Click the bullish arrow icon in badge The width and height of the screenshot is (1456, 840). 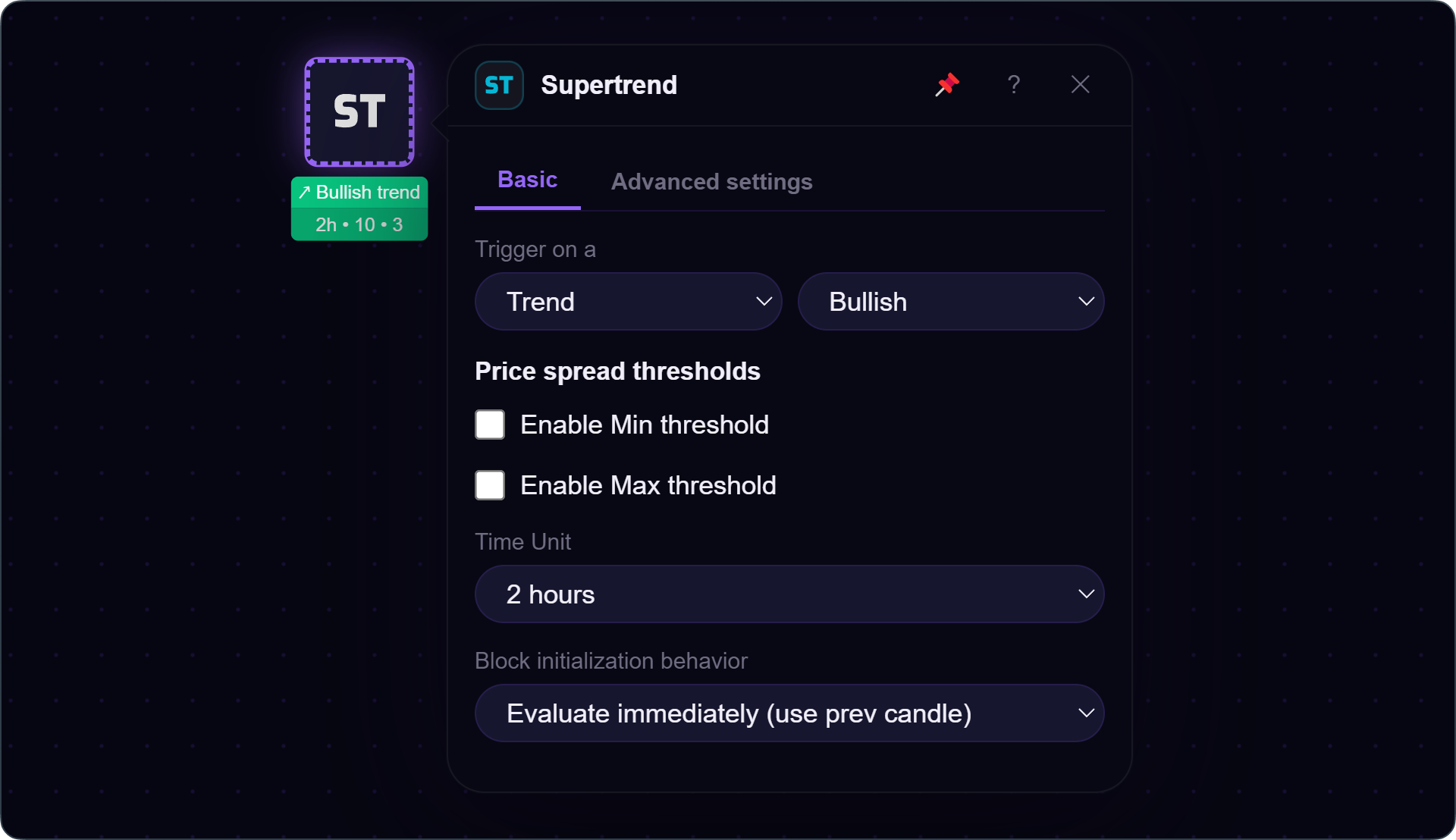[304, 193]
